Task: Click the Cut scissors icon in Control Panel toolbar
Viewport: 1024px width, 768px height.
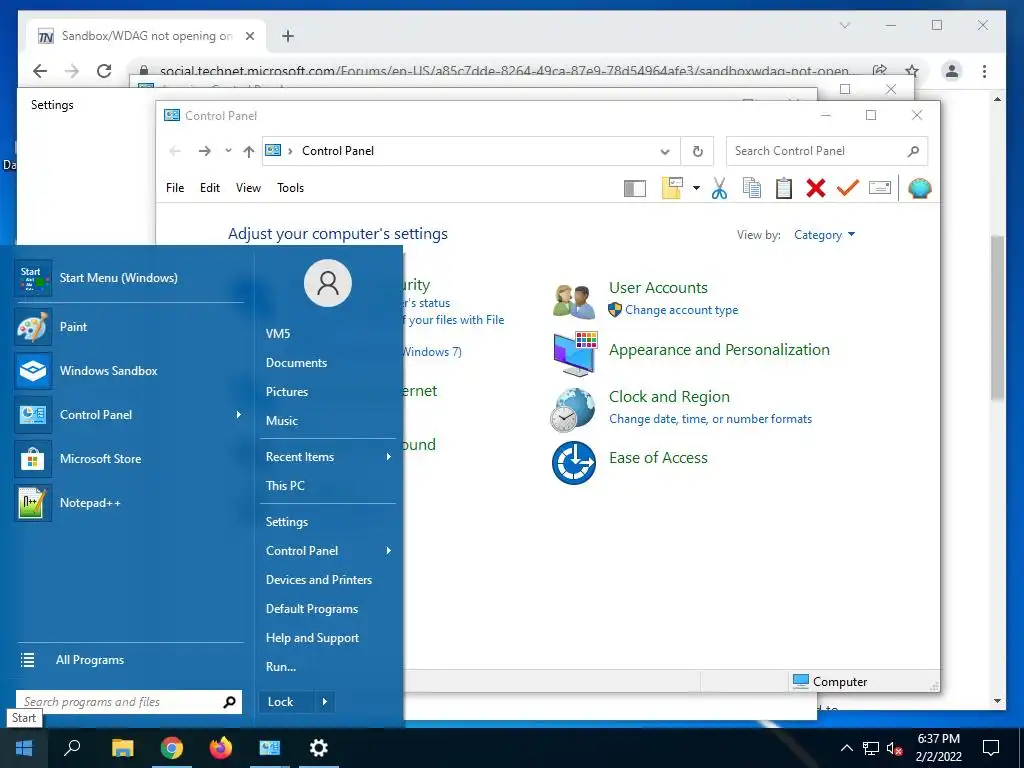Action: click(x=719, y=188)
